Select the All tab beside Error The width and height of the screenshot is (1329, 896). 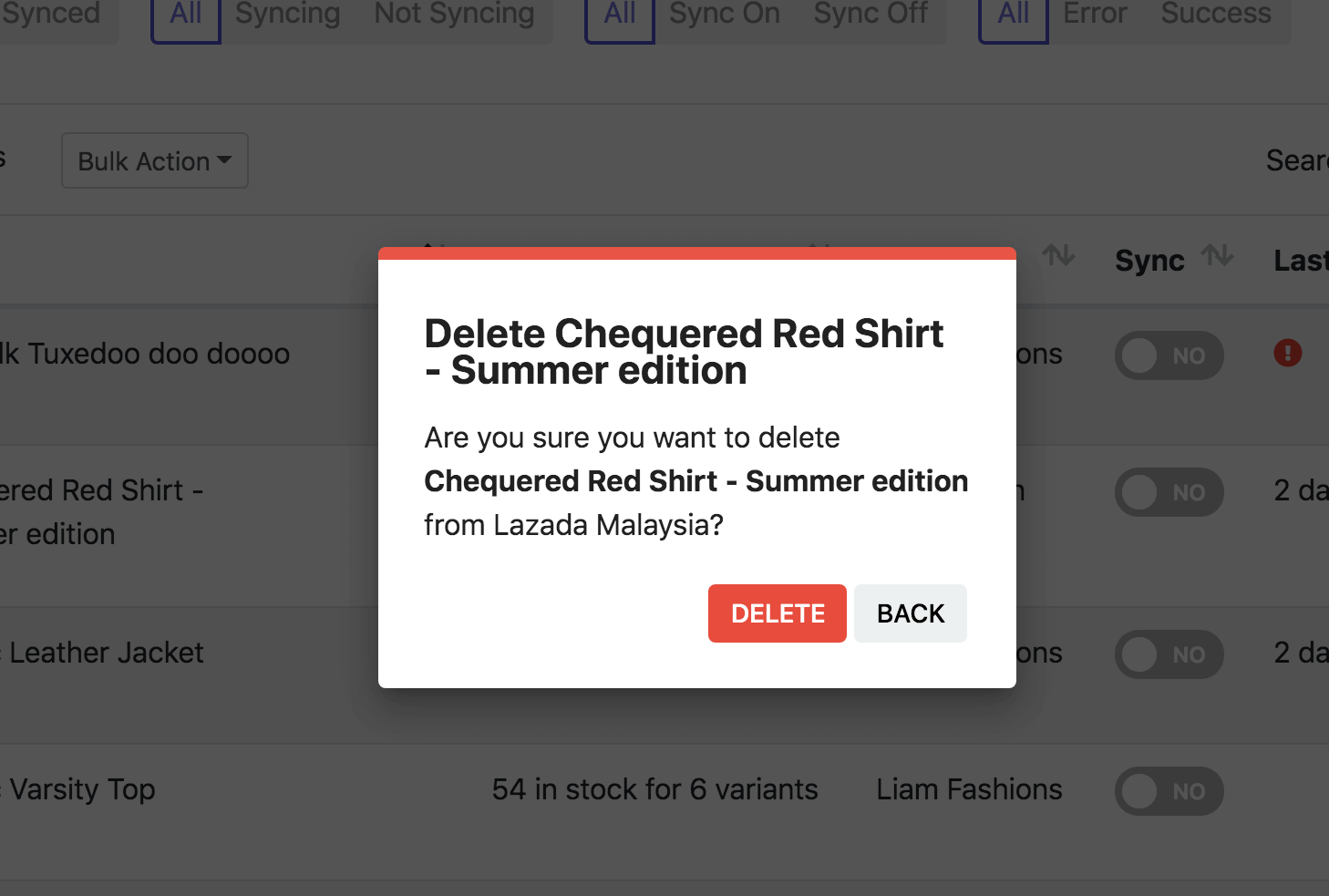(1014, 15)
